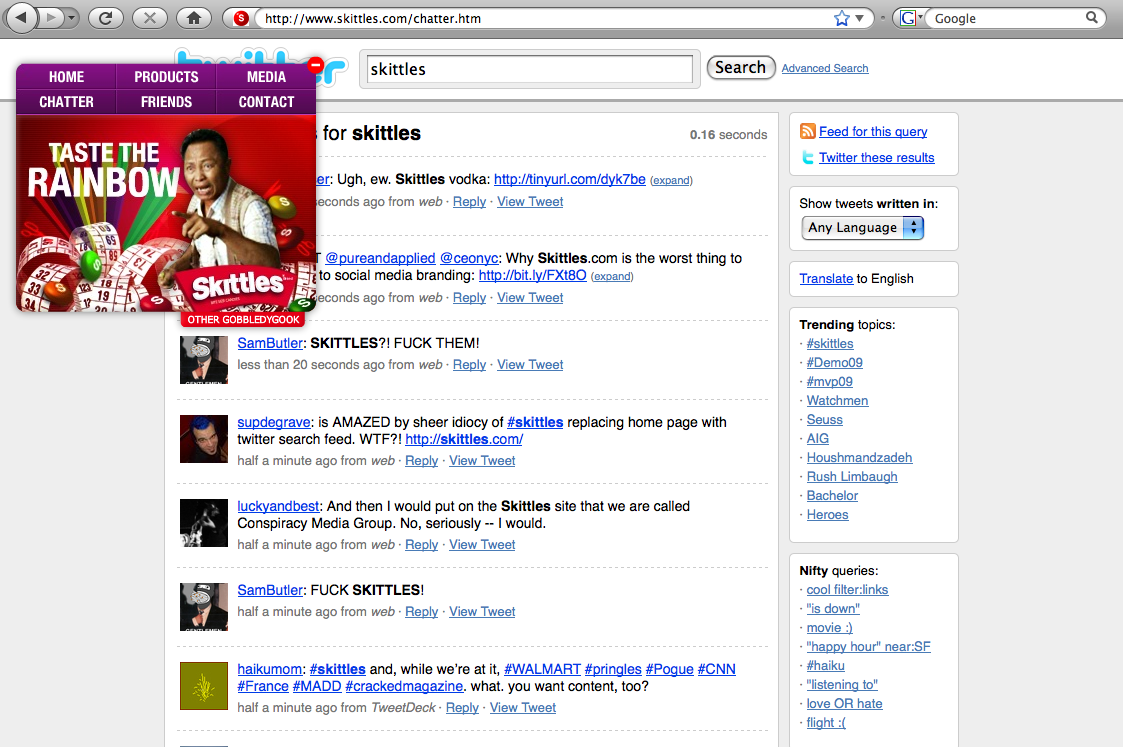Click the orange RSS feed icon
Viewport: 1123px width, 747px height.
coord(808,132)
